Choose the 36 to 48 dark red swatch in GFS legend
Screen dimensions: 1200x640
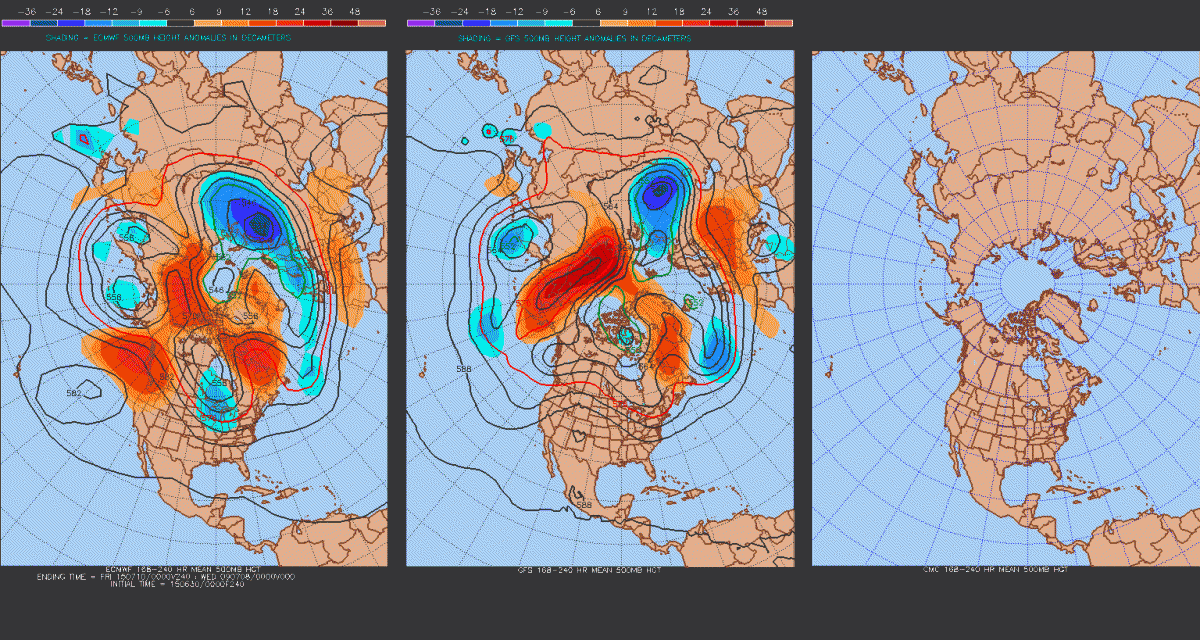click(751, 23)
